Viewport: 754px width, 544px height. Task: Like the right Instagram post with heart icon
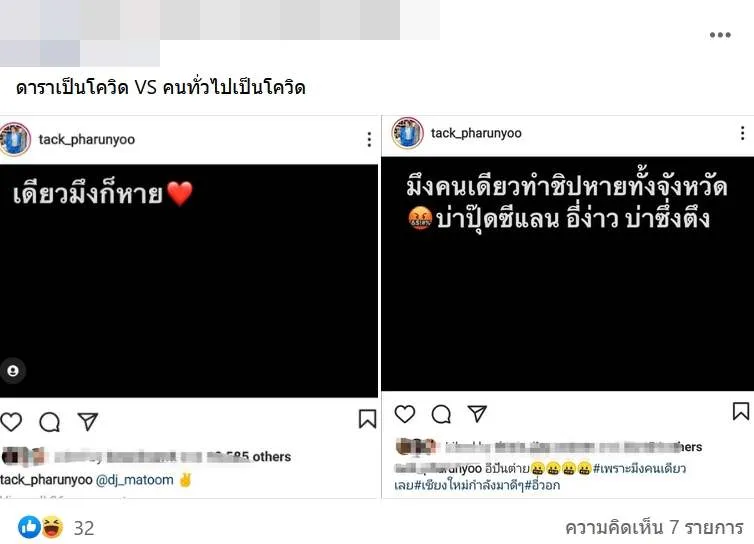(x=404, y=414)
